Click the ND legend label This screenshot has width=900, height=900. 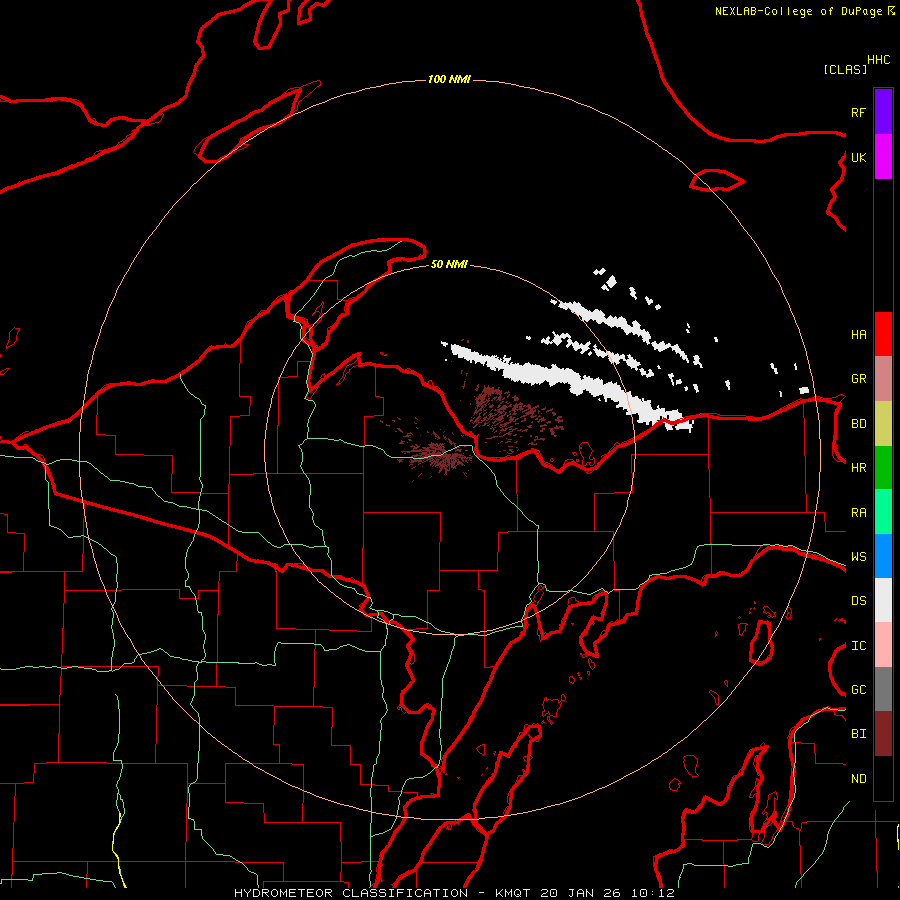[858, 779]
